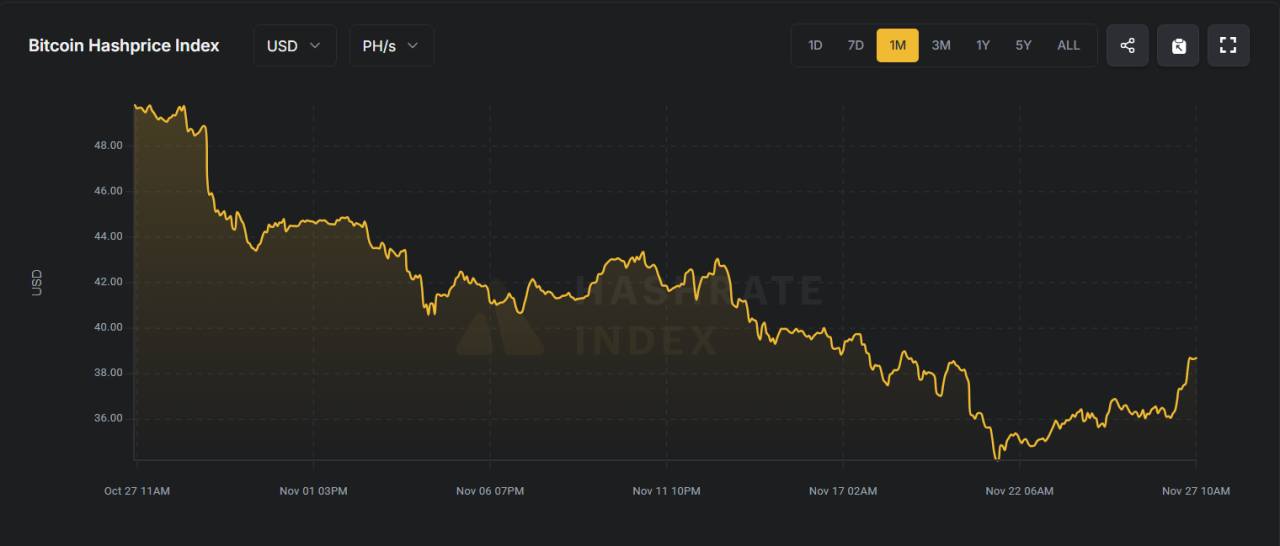Select the 3M time range
This screenshot has height=546, width=1280.
click(940, 46)
